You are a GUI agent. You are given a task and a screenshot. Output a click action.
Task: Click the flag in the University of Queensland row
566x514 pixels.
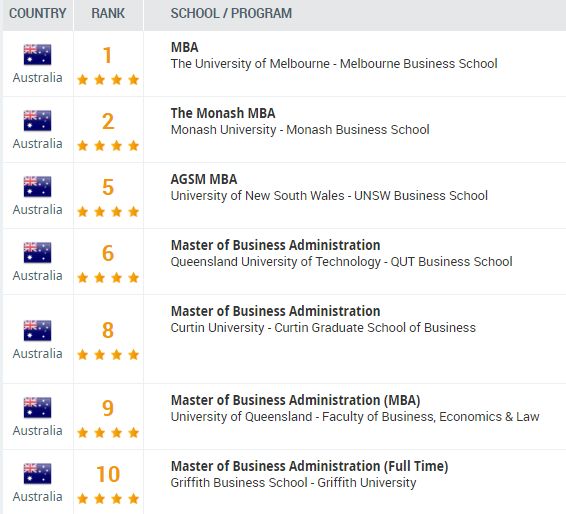click(37, 408)
